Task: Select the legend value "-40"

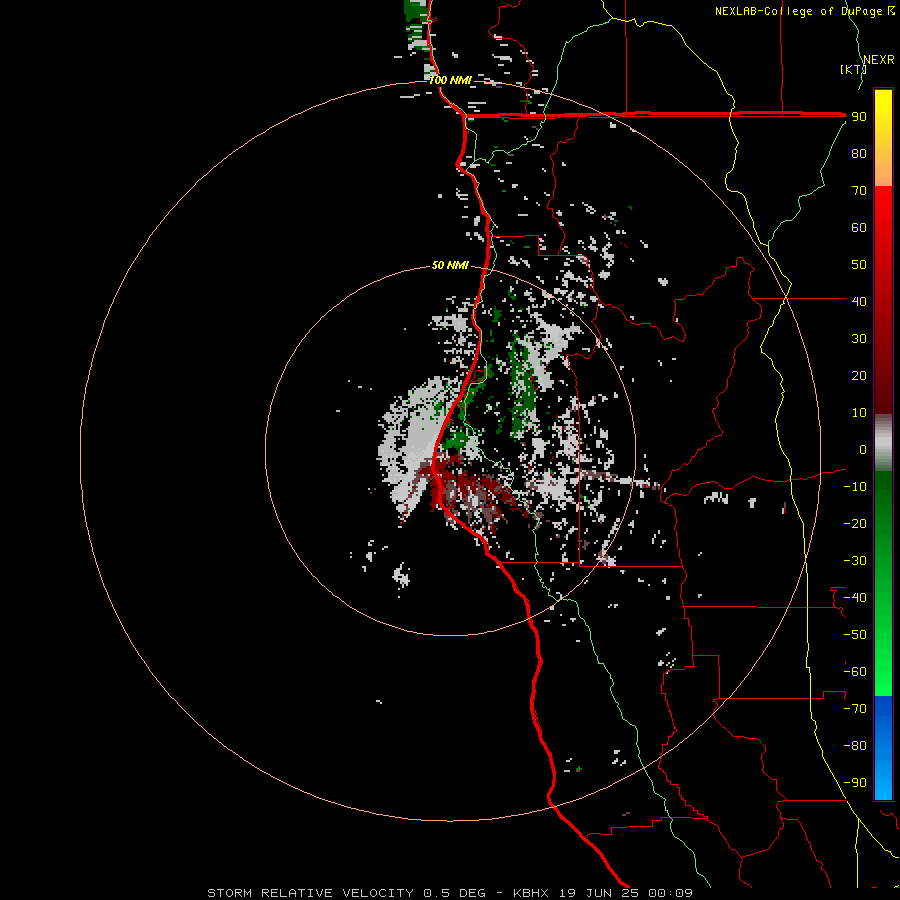Action: pos(855,598)
